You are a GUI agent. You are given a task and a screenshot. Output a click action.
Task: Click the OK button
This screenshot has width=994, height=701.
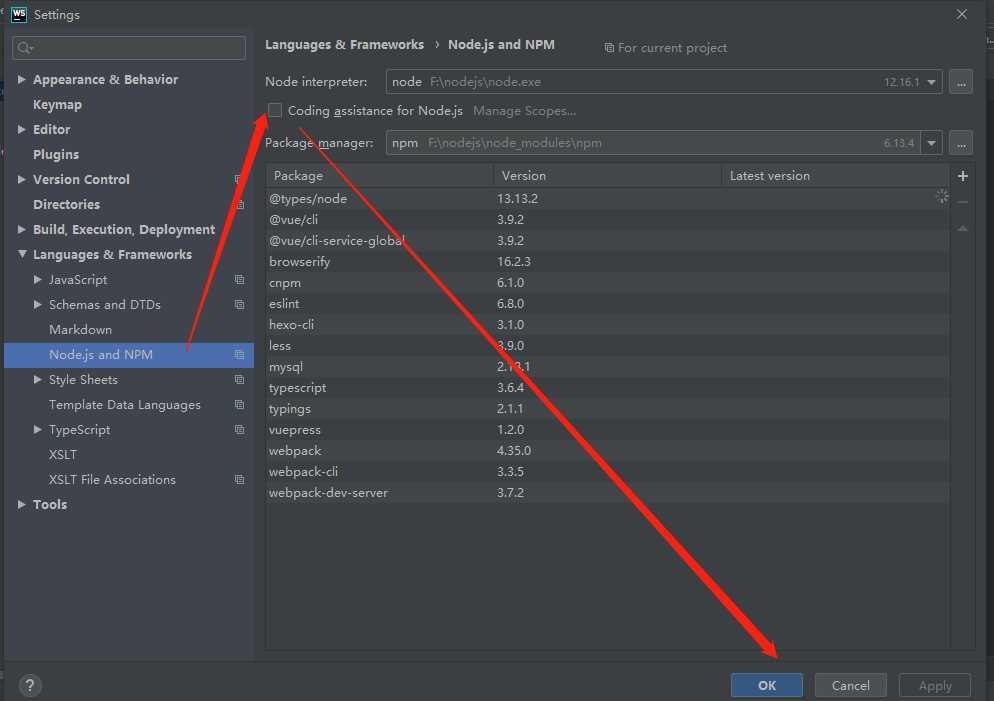pos(766,685)
